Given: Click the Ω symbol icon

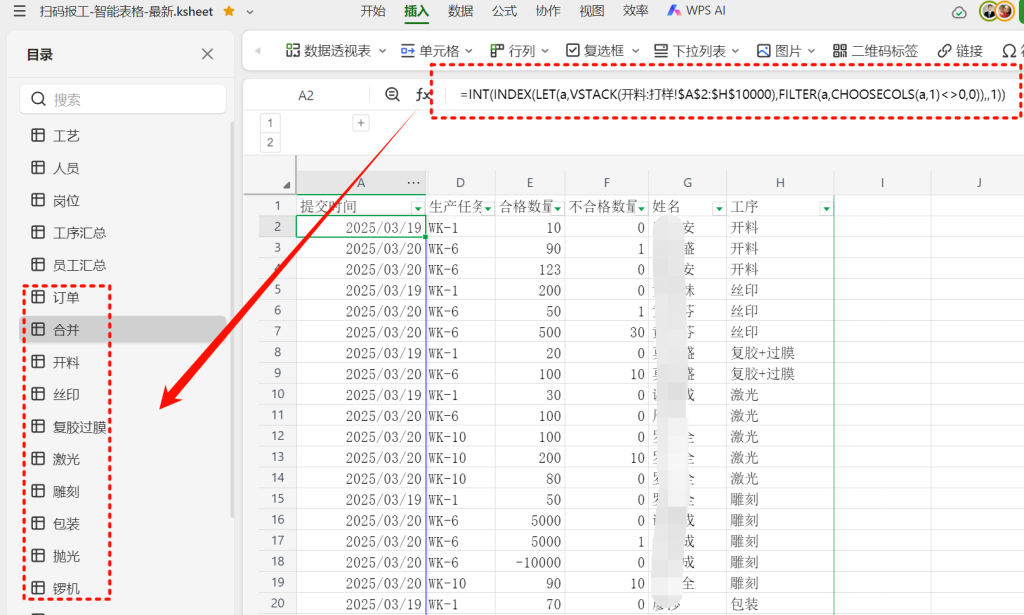Looking at the screenshot, I should (x=1010, y=50).
